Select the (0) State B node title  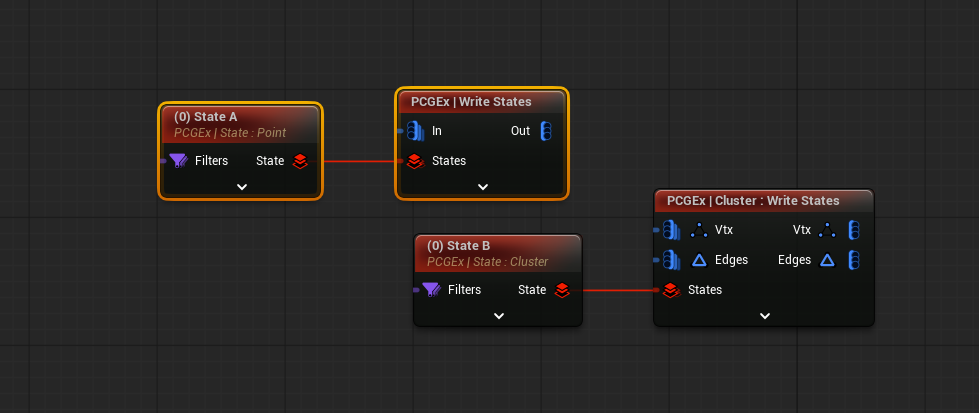pos(458,246)
